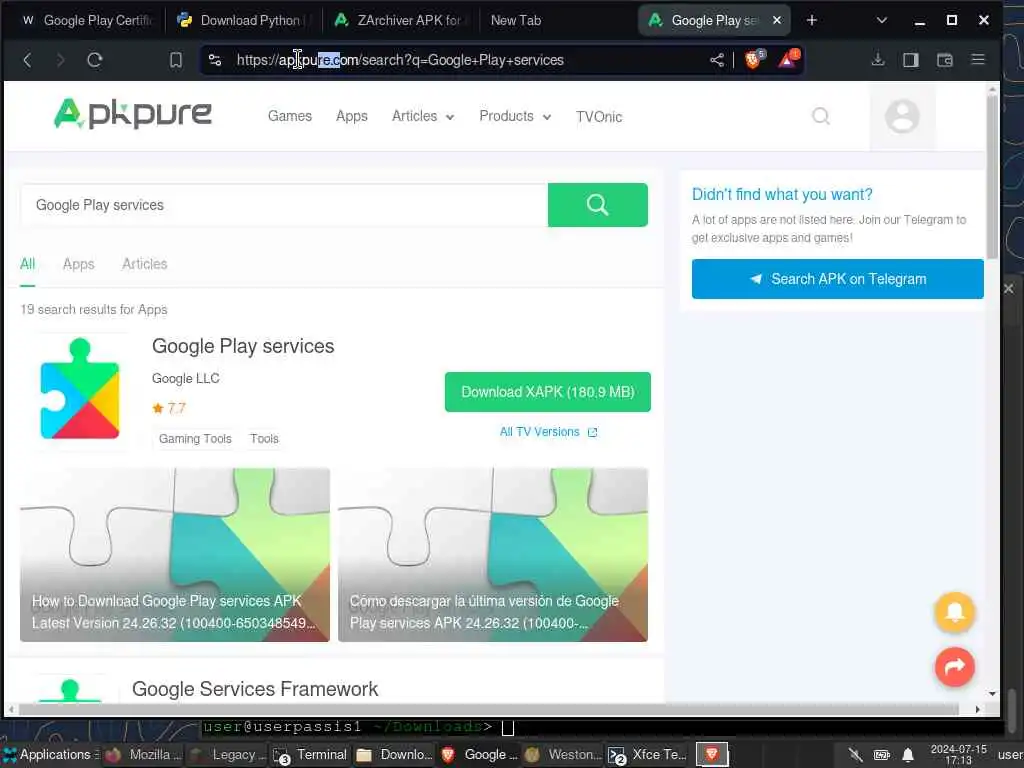Click Search APK on Telegram button

pyautogui.click(x=838, y=279)
